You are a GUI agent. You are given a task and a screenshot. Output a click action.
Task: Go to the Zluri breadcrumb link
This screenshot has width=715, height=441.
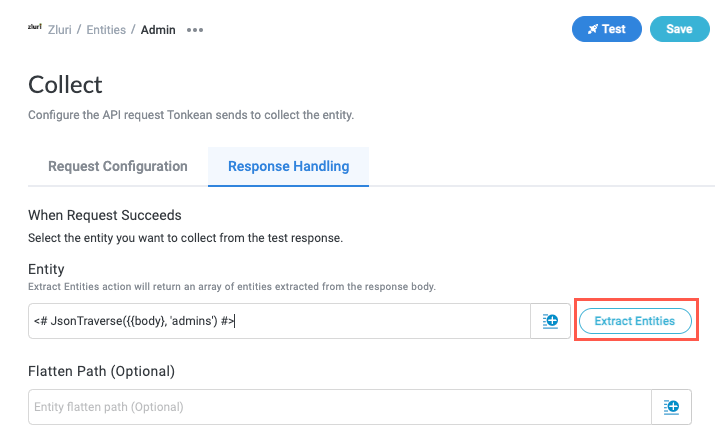click(x=62, y=30)
